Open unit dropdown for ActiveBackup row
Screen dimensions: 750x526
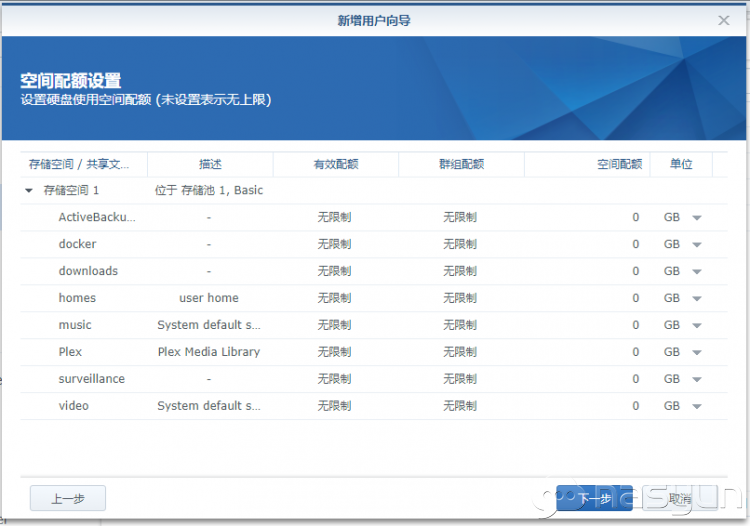tap(697, 218)
